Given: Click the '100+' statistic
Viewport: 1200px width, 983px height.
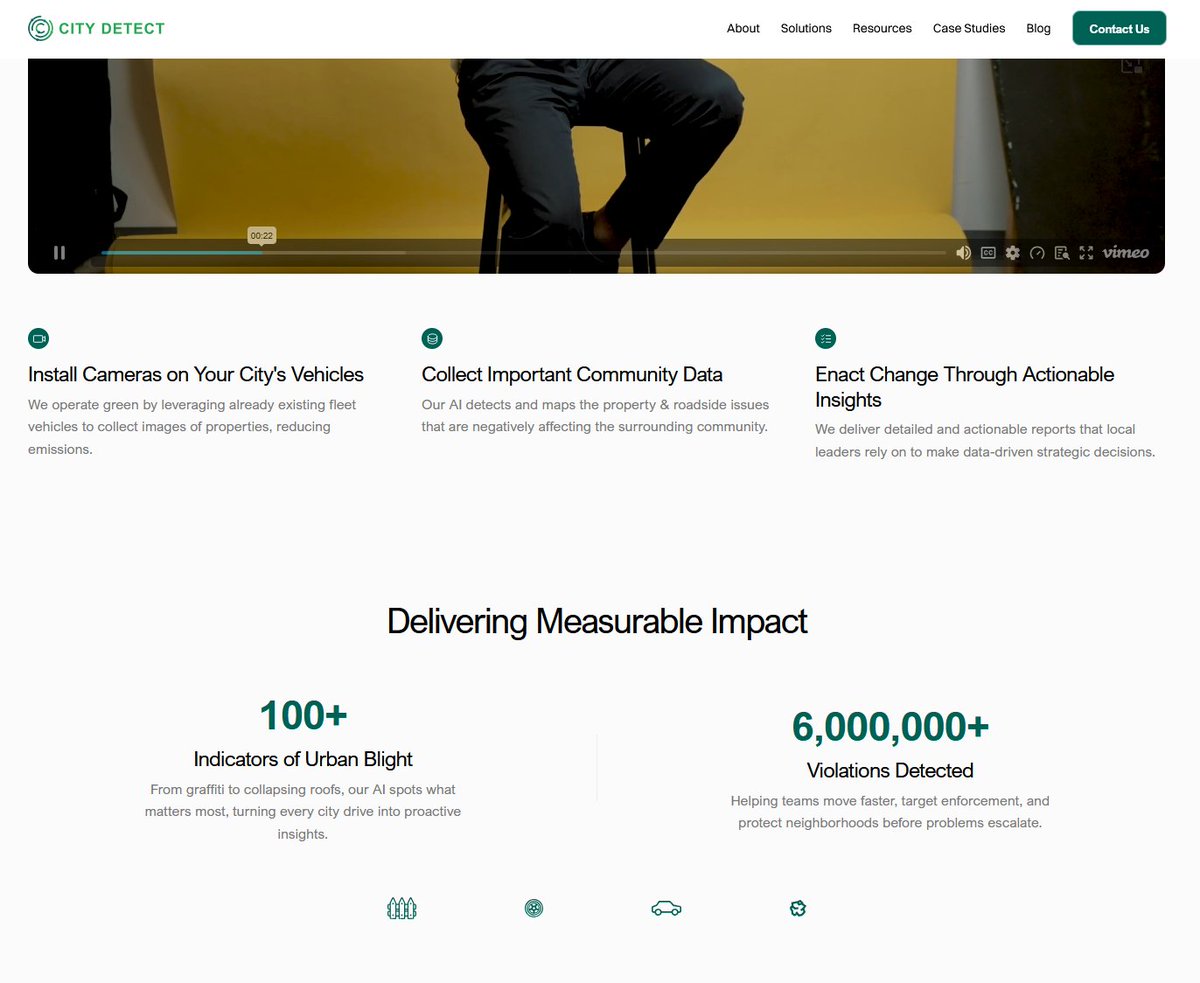Looking at the screenshot, I should pos(303,715).
